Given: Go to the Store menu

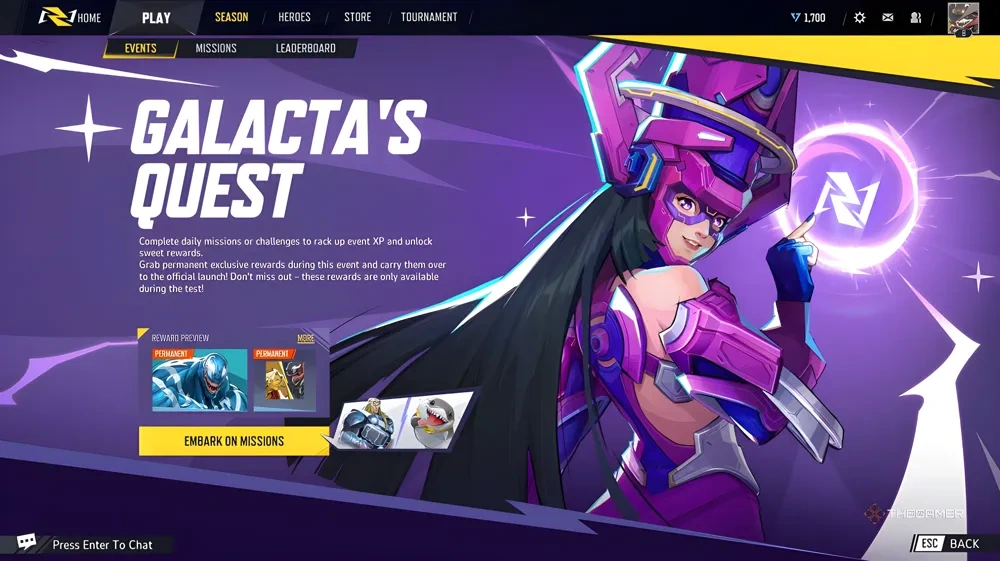Looking at the screenshot, I should tap(357, 17).
